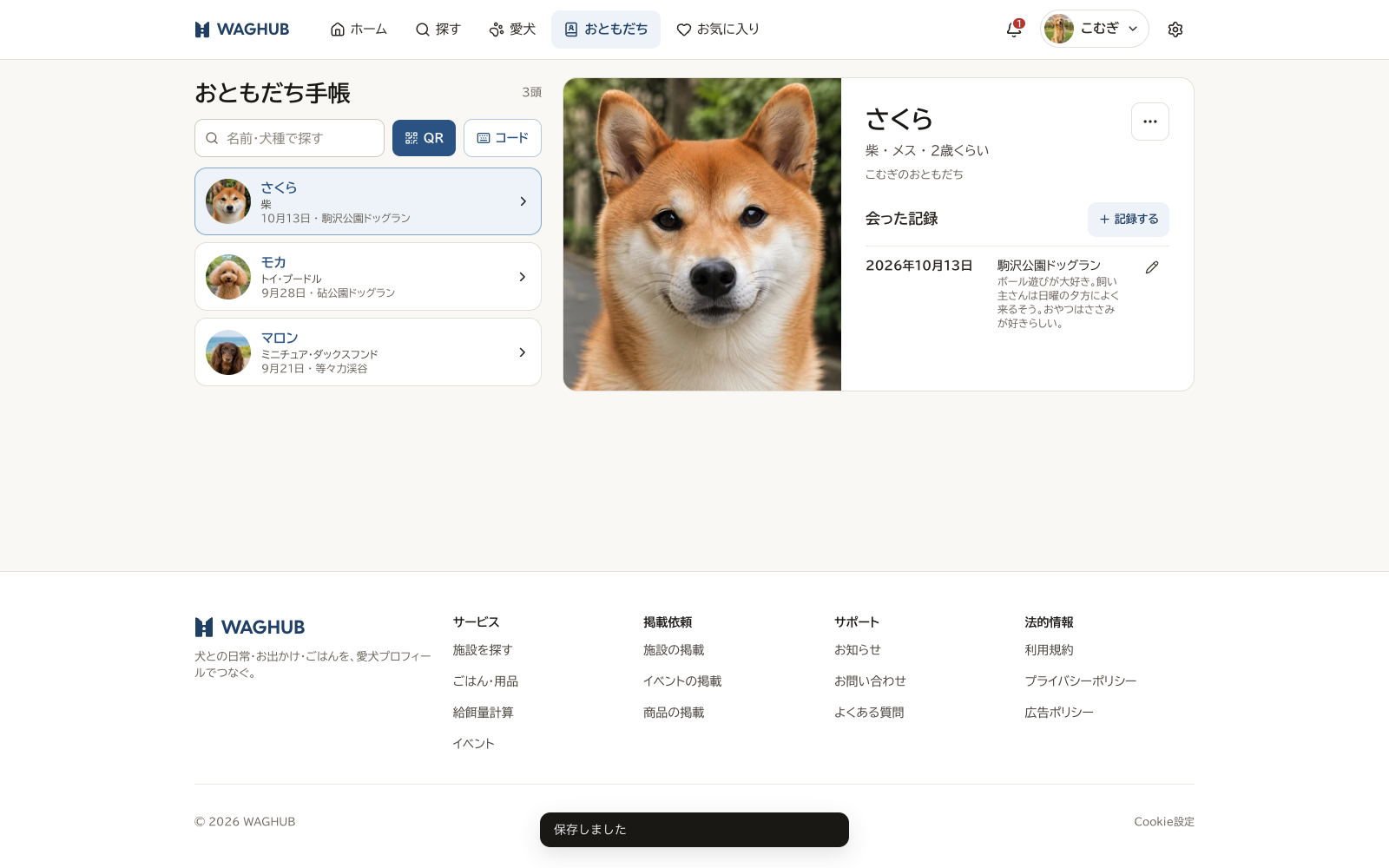Open マロン row chevron
This screenshot has height=868, width=1389.
pyautogui.click(x=523, y=352)
